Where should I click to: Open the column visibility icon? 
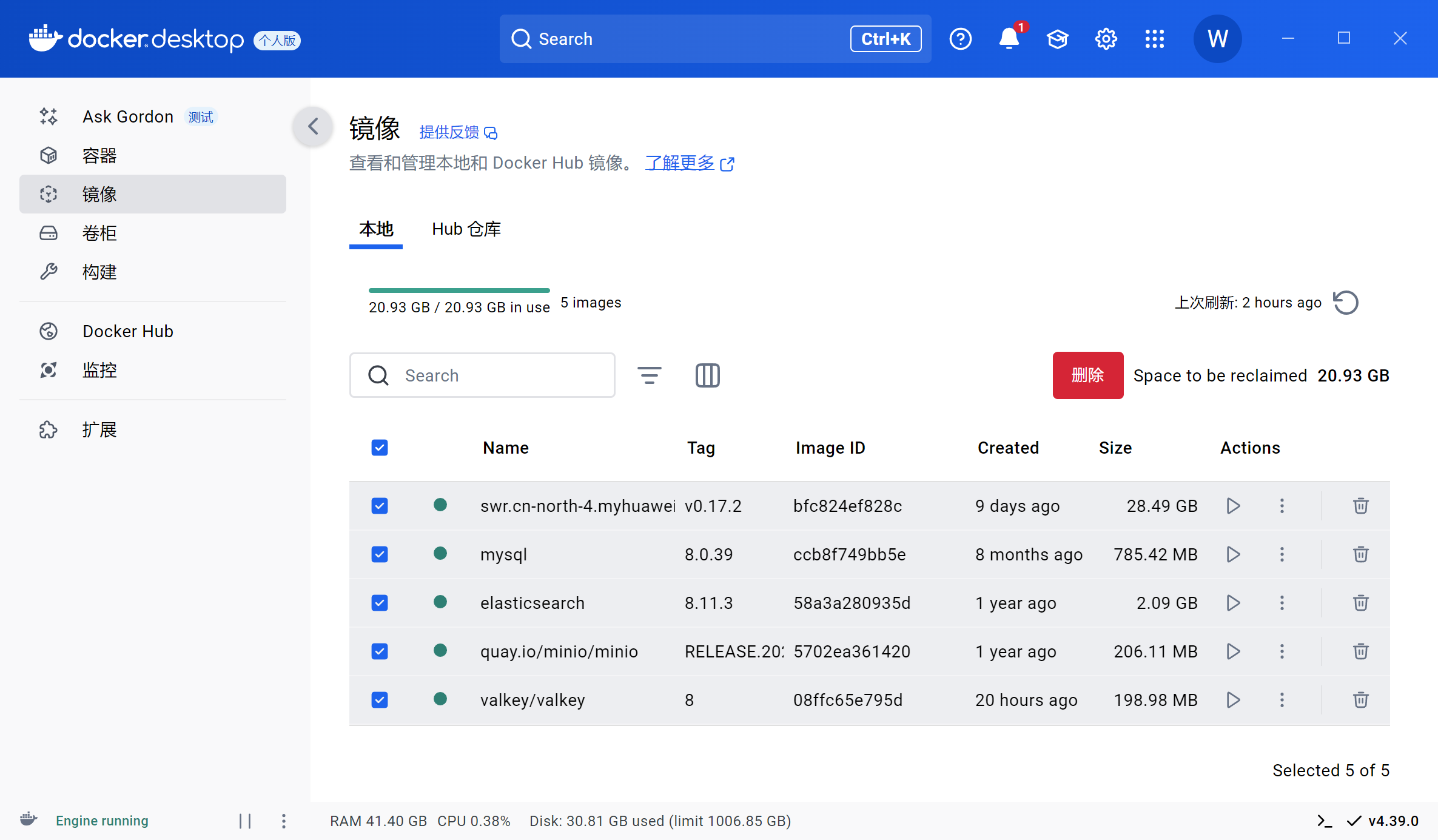coord(707,375)
